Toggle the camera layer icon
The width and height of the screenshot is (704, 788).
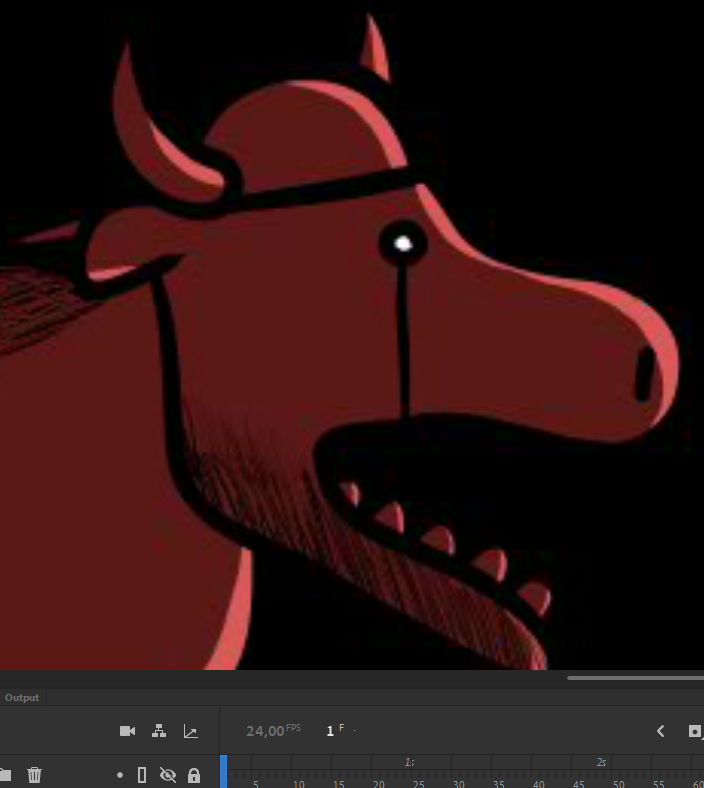click(127, 731)
